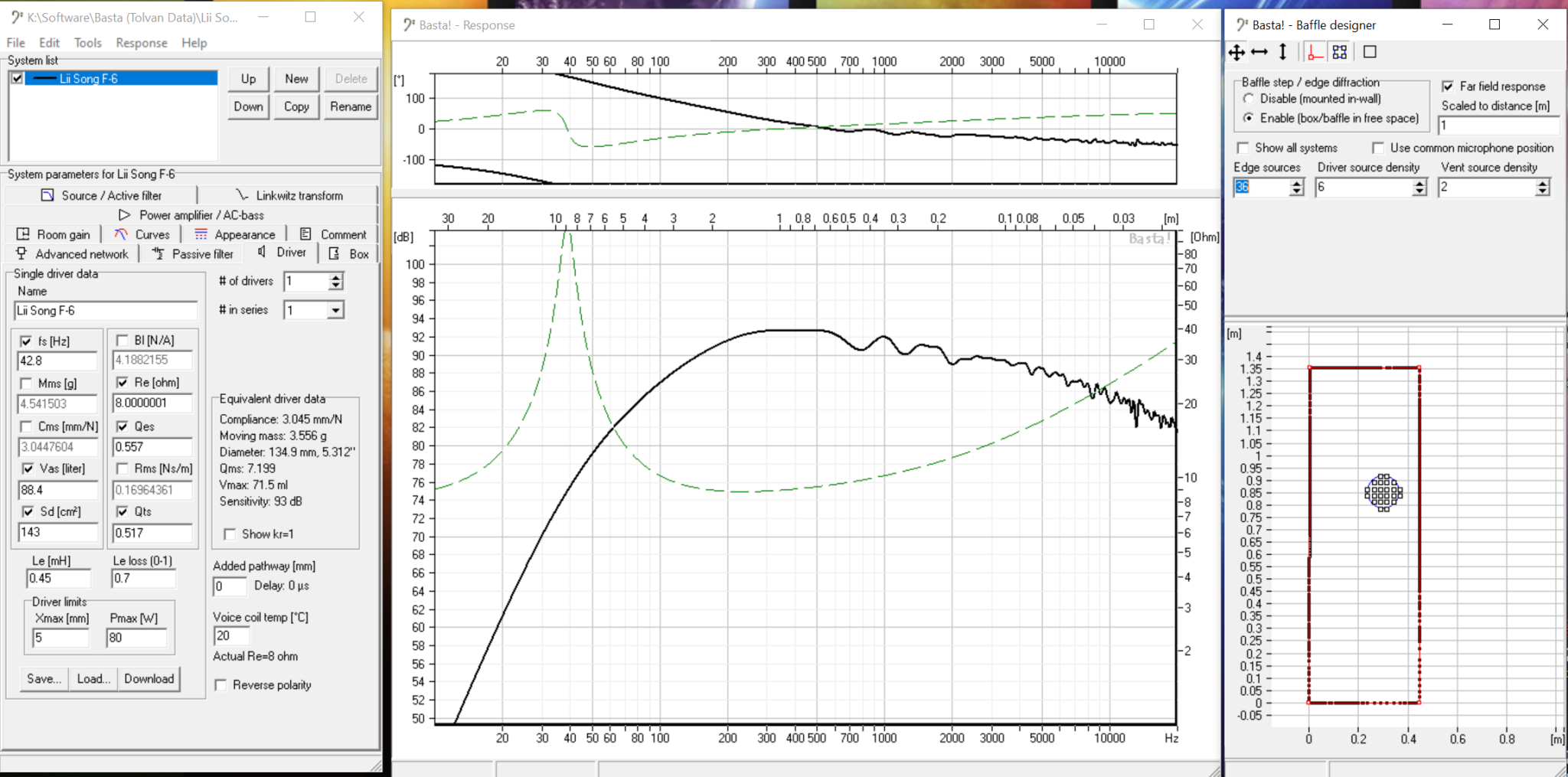1568x777 pixels.
Task: Click the Box tab enclosure icon
Action: point(335,253)
